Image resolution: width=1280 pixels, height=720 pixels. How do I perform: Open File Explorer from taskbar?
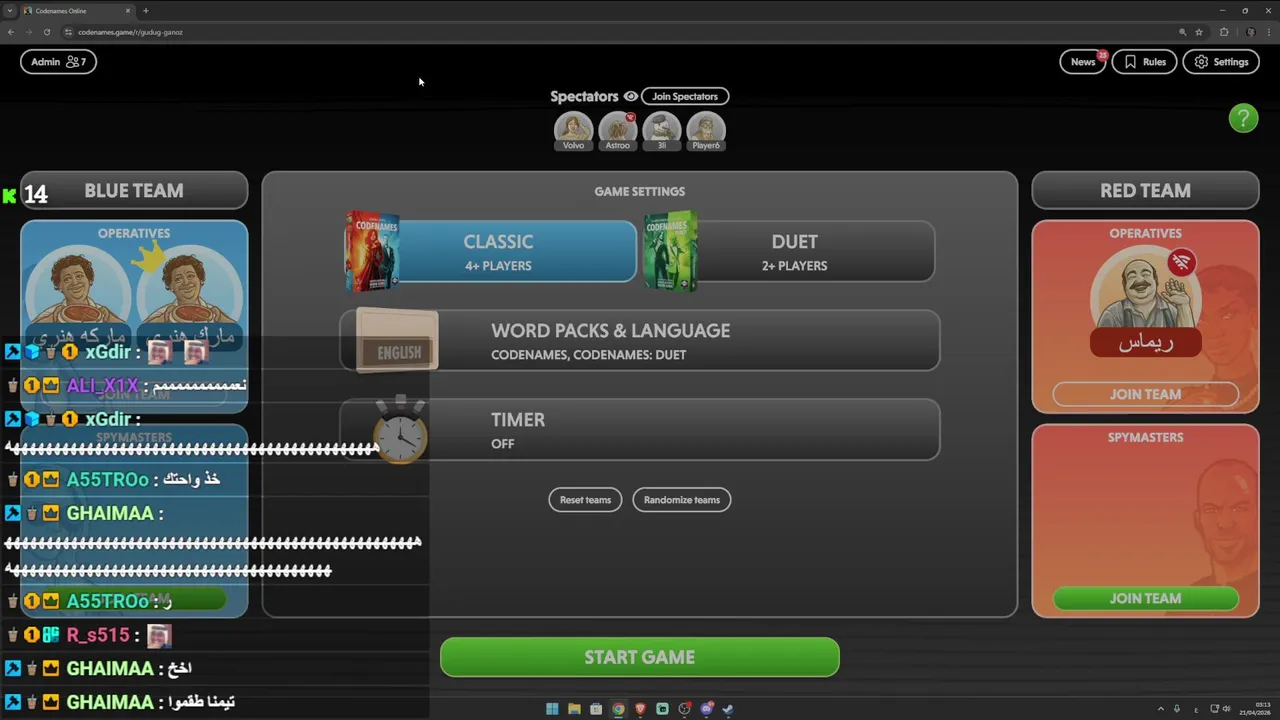574,709
